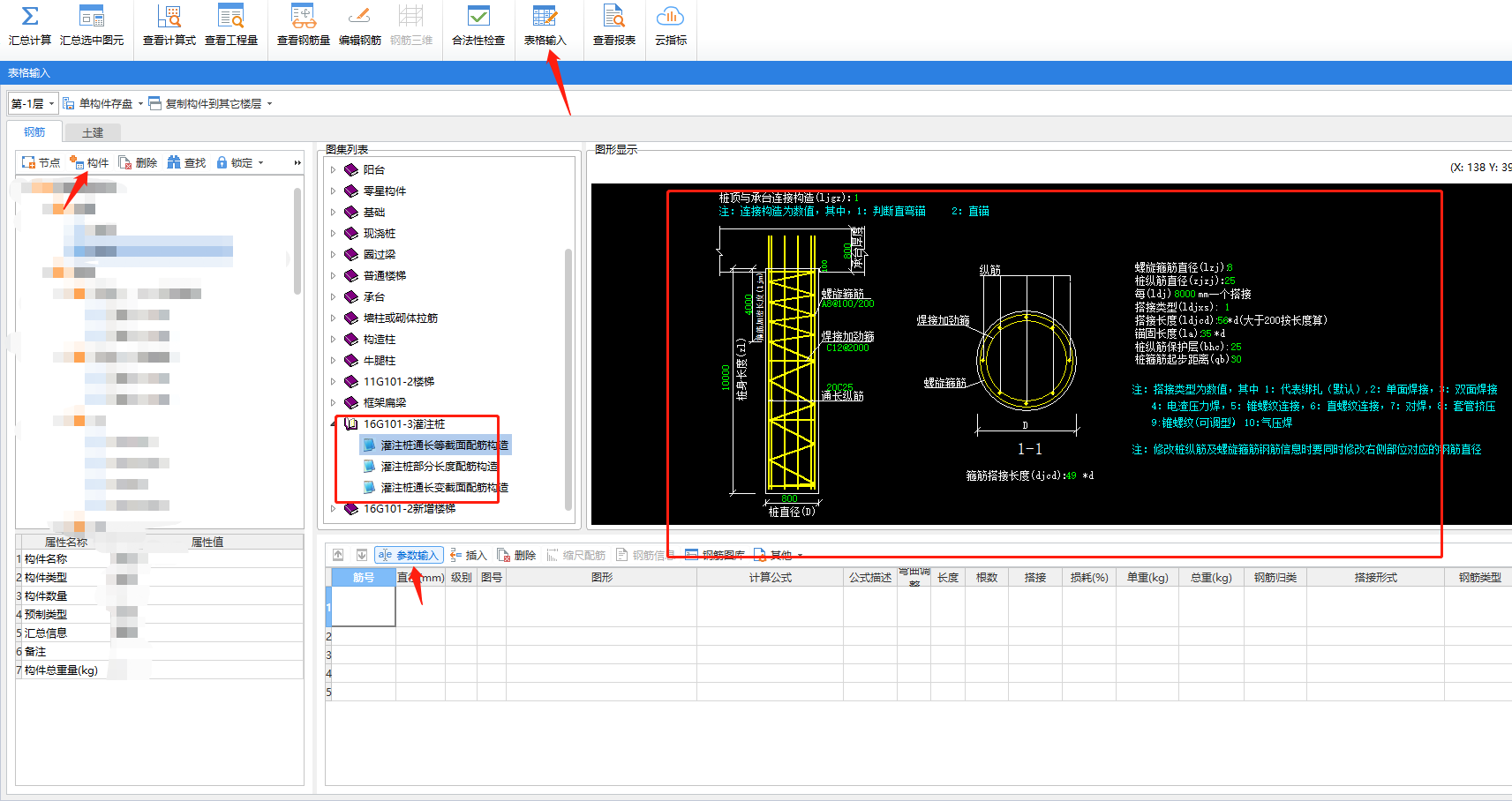Click the 汇总计算 sigma icon
This screenshot has width=1512, height=801.
pyautogui.click(x=30, y=17)
